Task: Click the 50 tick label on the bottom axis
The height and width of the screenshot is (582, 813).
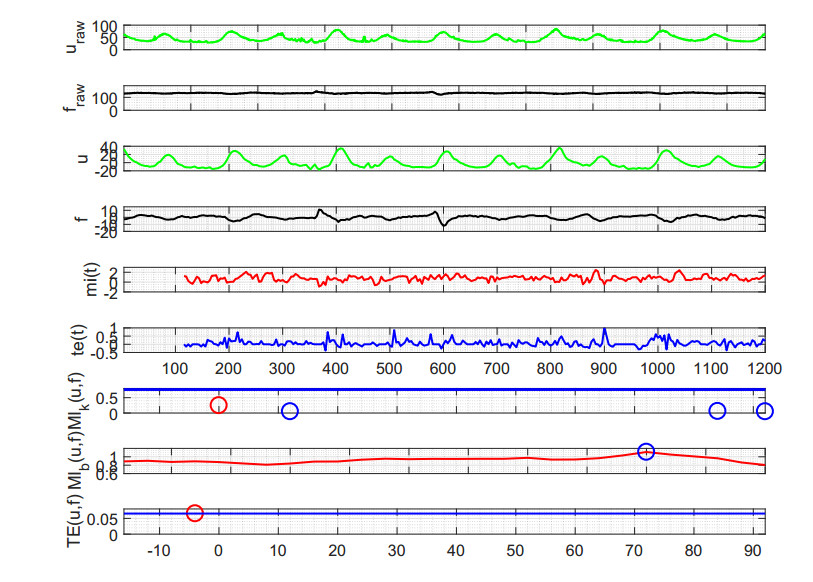Action: (x=515, y=551)
